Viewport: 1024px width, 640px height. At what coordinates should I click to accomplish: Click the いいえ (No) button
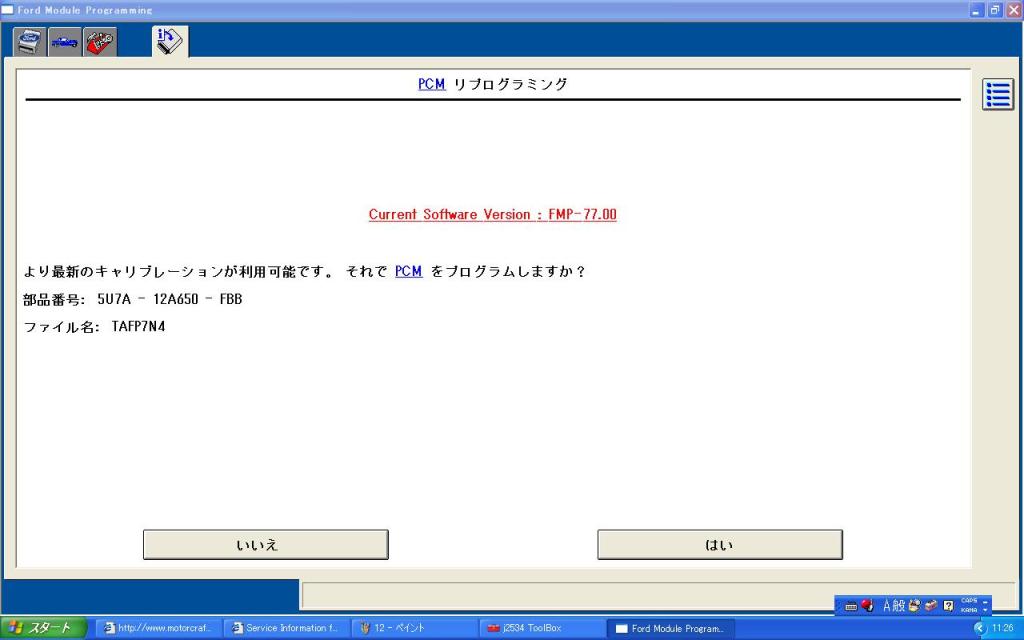tap(266, 545)
